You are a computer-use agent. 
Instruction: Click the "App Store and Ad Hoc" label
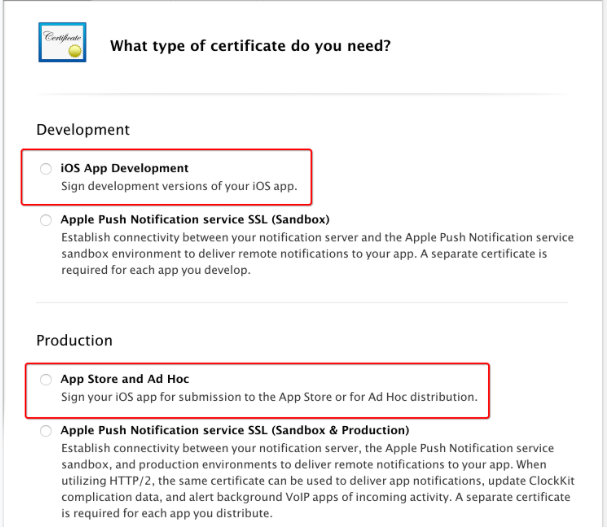click(x=125, y=379)
